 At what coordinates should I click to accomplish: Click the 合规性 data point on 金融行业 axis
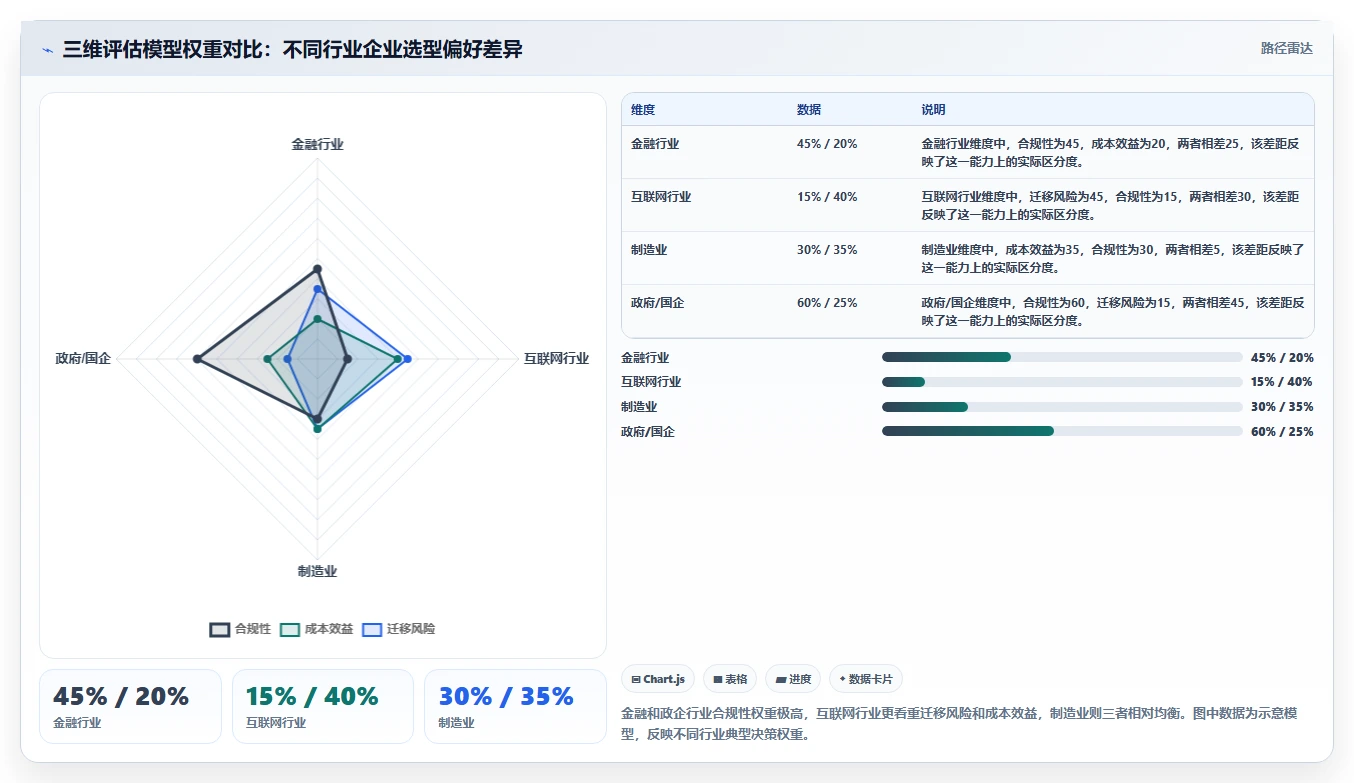317,268
